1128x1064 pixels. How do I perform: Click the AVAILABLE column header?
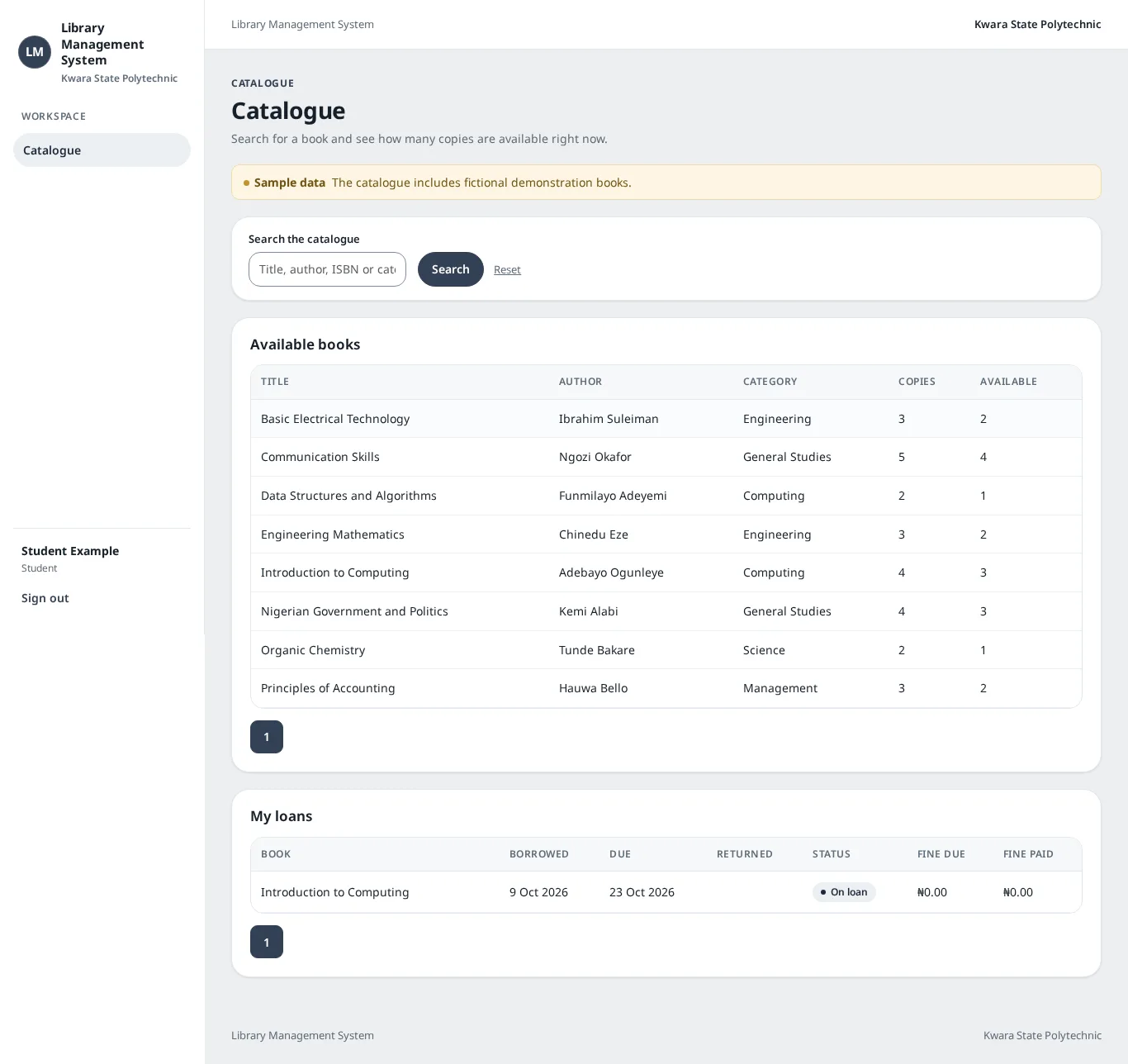pyautogui.click(x=1008, y=382)
